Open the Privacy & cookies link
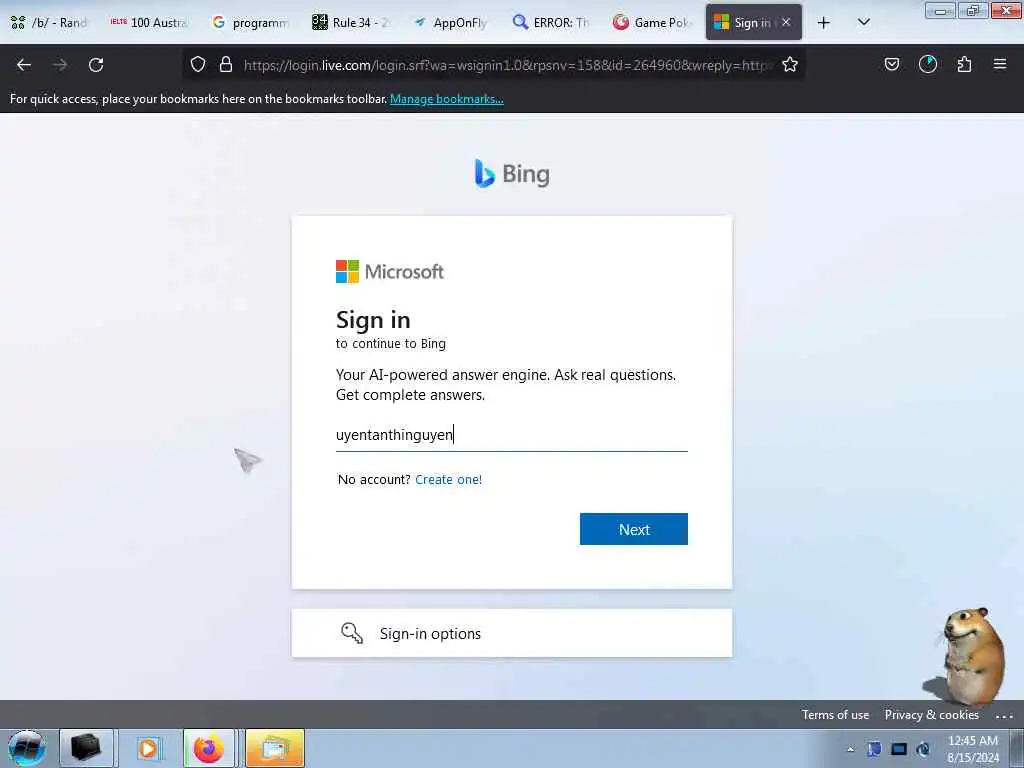The width and height of the screenshot is (1024, 768). (931, 714)
